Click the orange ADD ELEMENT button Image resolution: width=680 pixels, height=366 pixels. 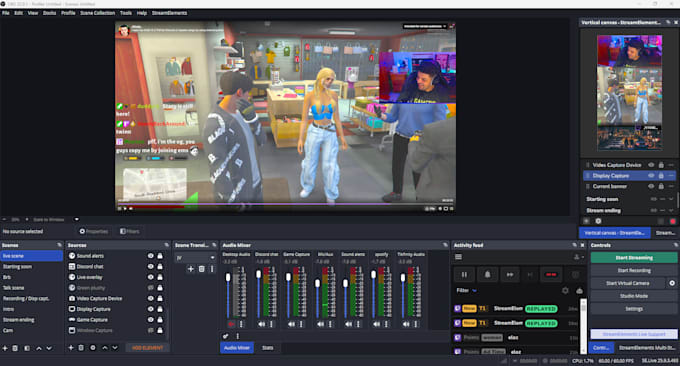click(147, 348)
